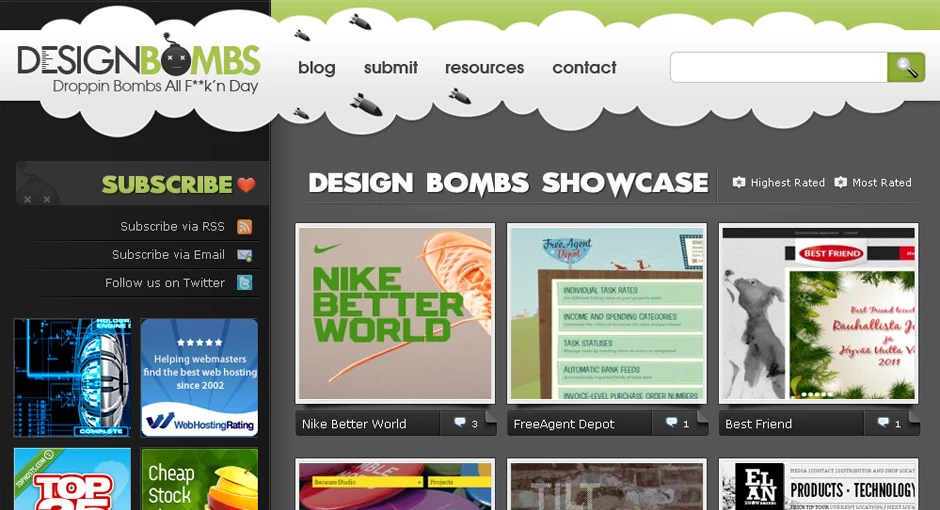This screenshot has height=510, width=940.
Task: Click the Twitter bird icon
Action: tap(244, 282)
